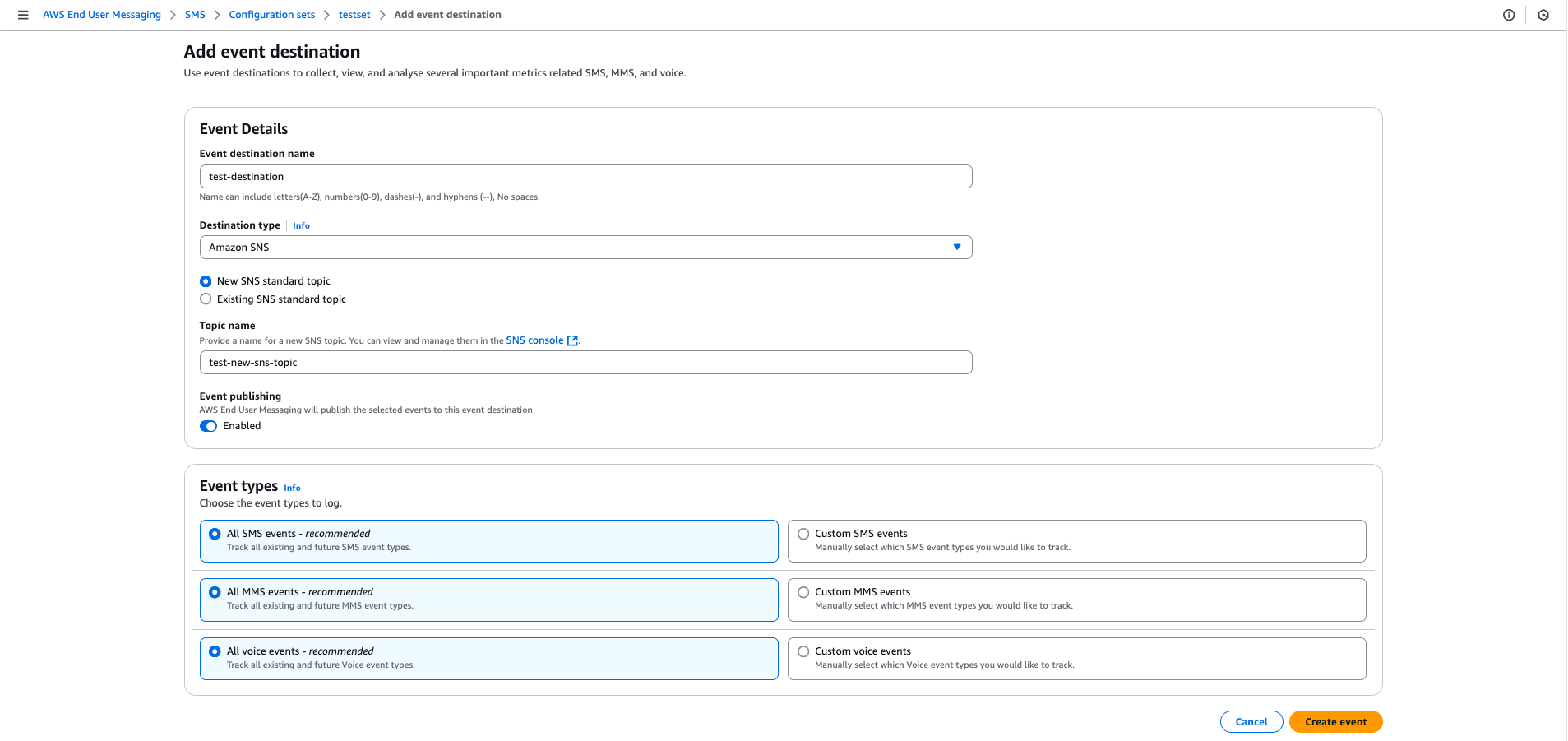This screenshot has height=741, width=1568.
Task: Click the 'Event Details' section heading
Action: 243,129
